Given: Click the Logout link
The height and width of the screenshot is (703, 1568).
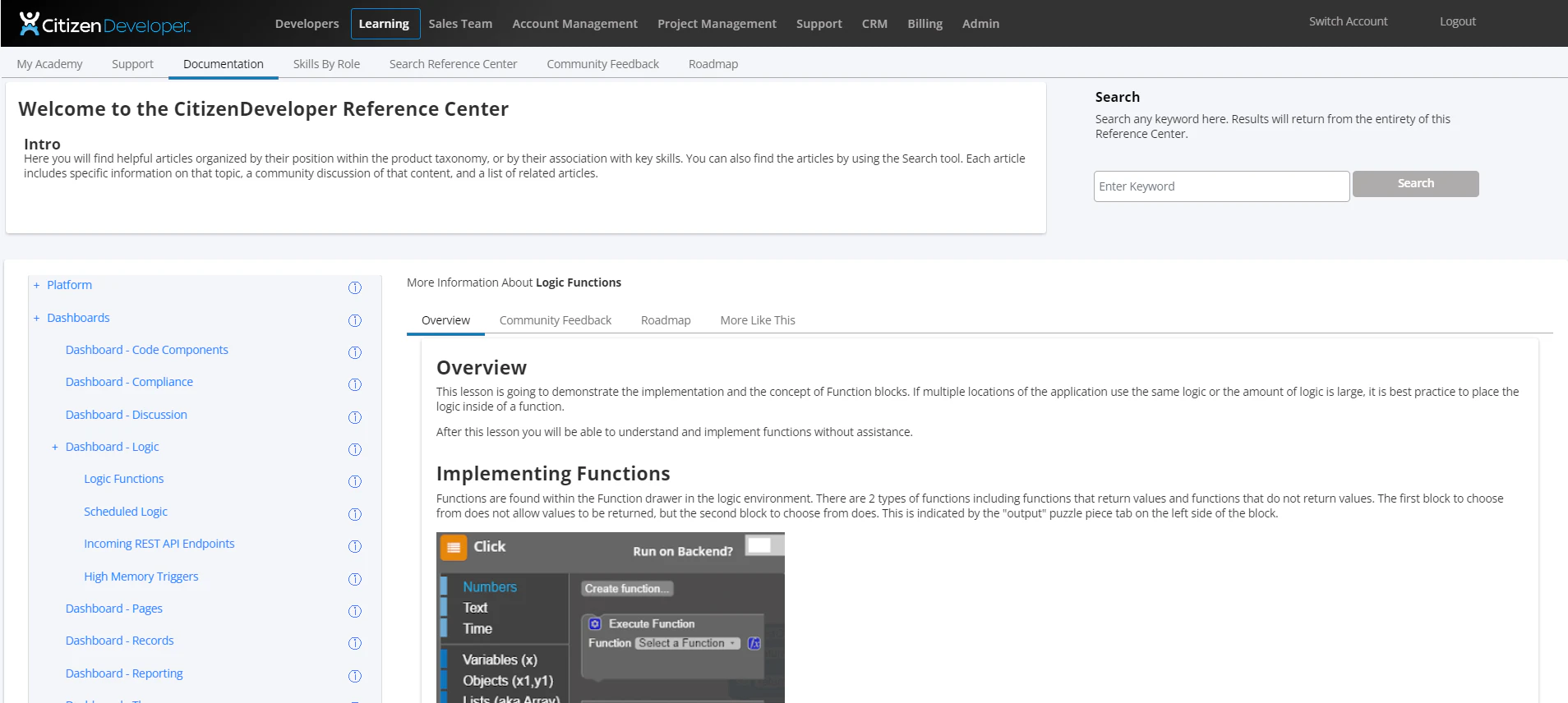Looking at the screenshot, I should (1457, 21).
